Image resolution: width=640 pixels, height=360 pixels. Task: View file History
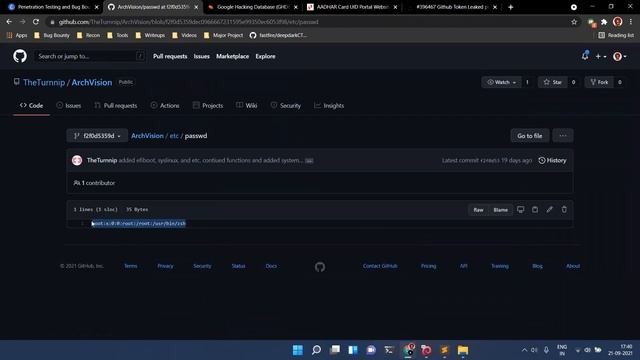click(x=552, y=160)
